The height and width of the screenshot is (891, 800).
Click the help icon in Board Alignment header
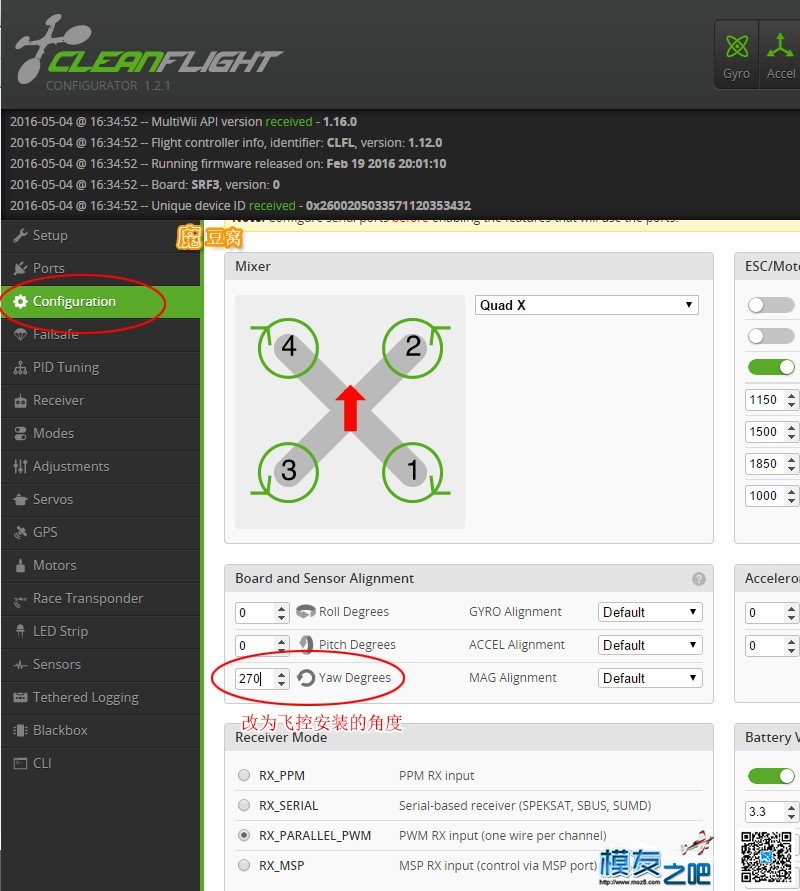pos(699,578)
